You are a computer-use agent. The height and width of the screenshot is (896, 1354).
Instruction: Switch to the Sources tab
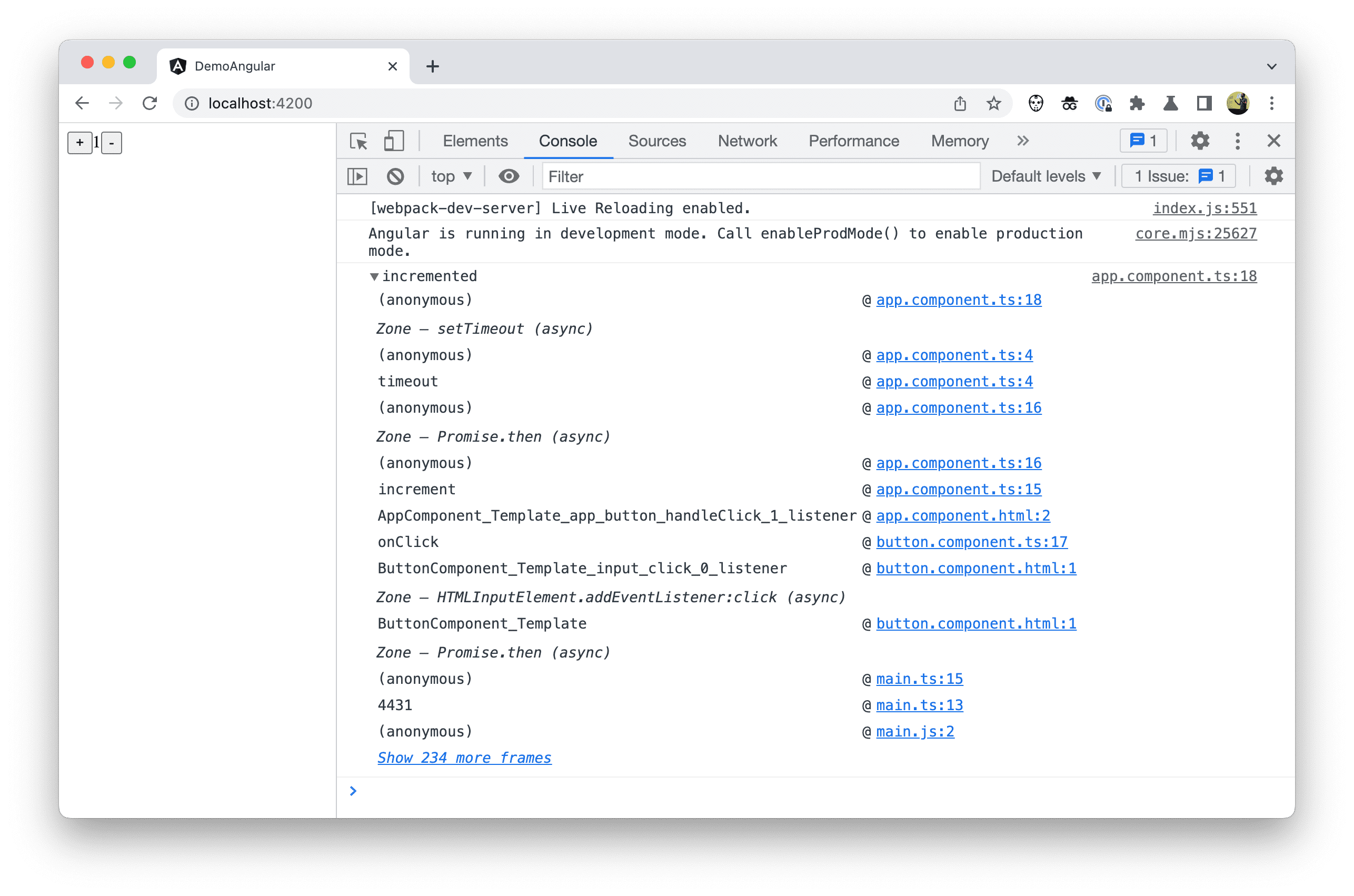coord(657,141)
